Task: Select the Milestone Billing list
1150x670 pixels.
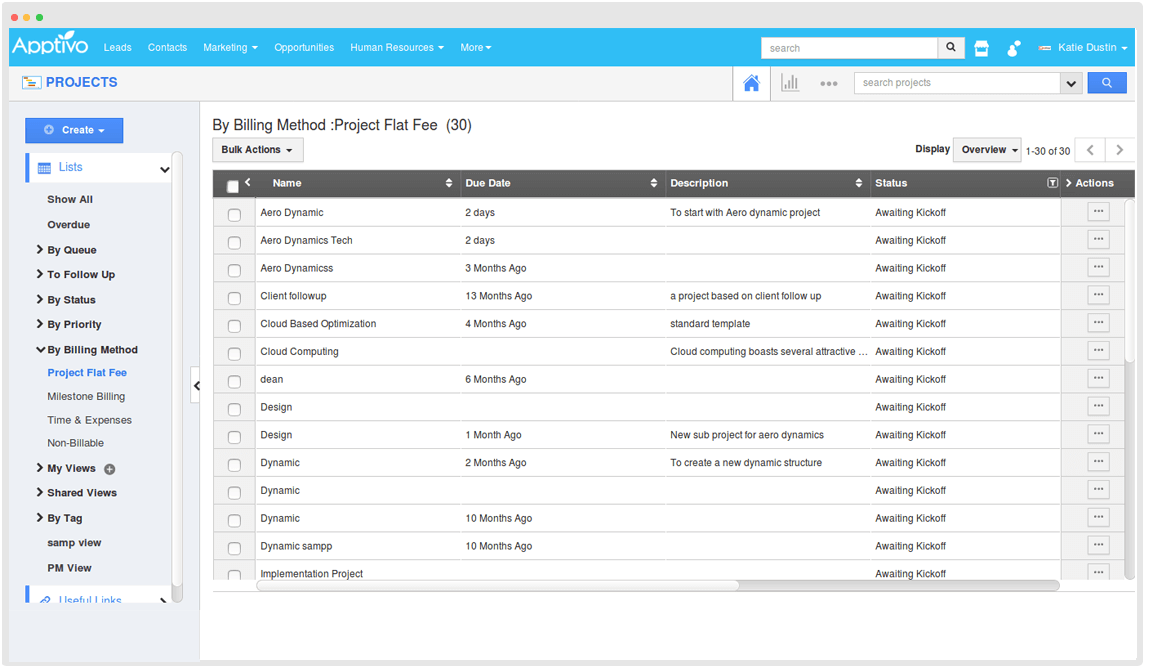Action: coord(86,397)
